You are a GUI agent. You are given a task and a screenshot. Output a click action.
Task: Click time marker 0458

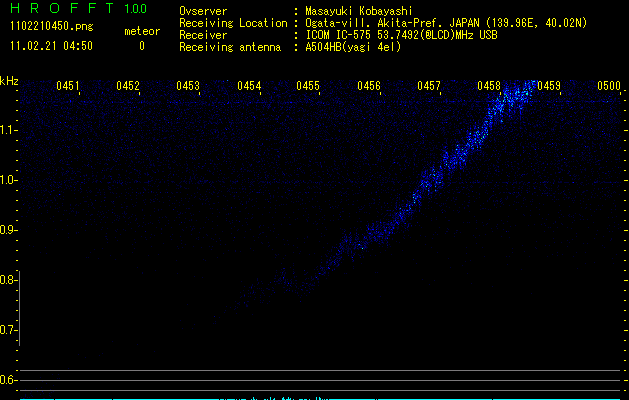[x=489, y=86]
